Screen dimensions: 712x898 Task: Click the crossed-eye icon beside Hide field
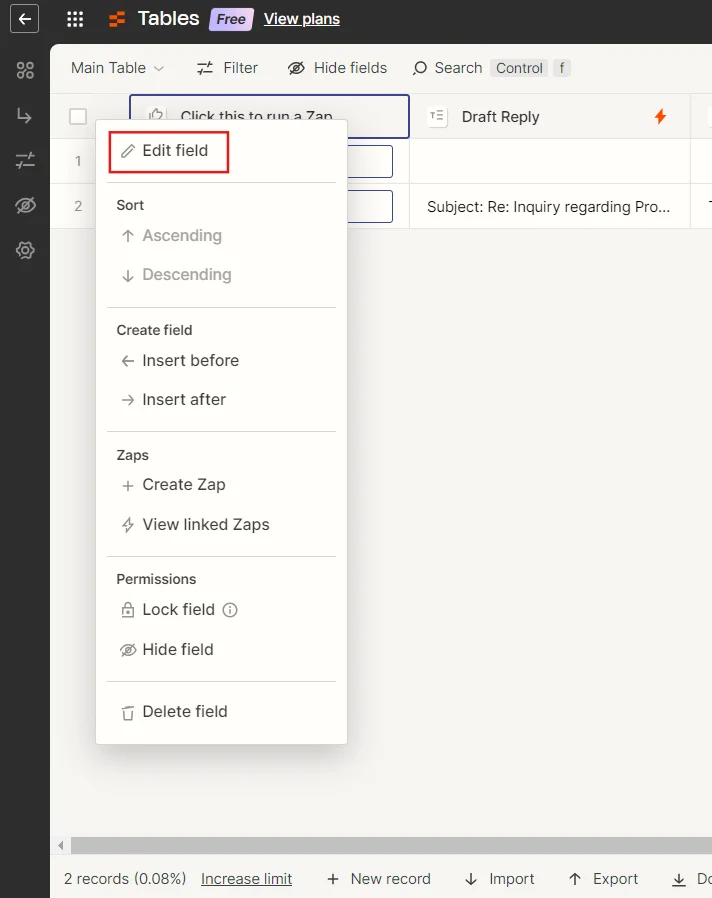click(128, 650)
